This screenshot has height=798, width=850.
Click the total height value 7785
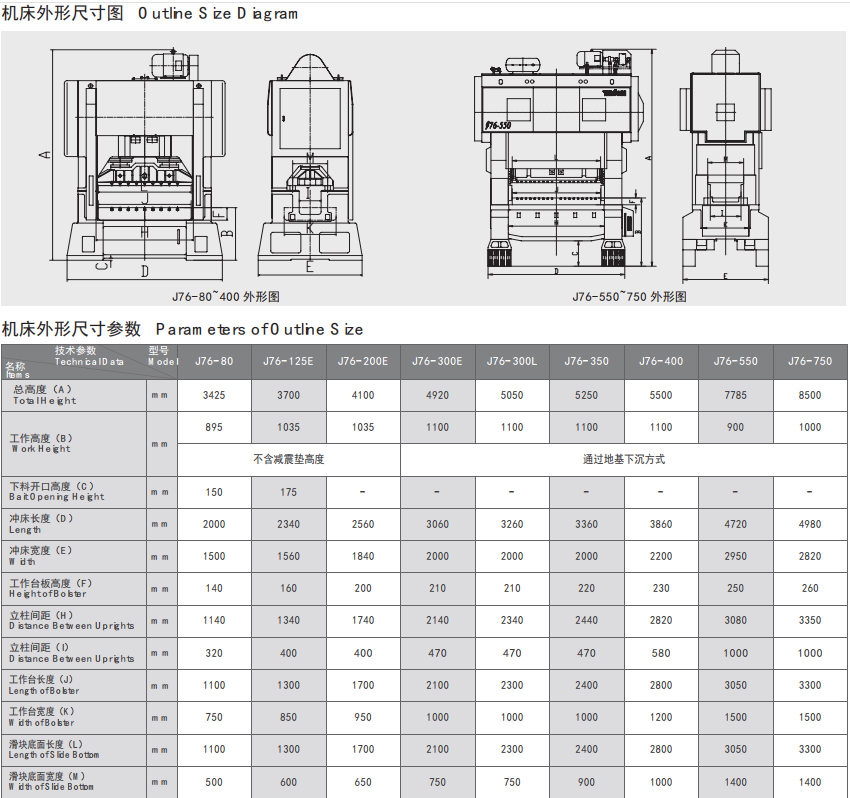[736, 395]
